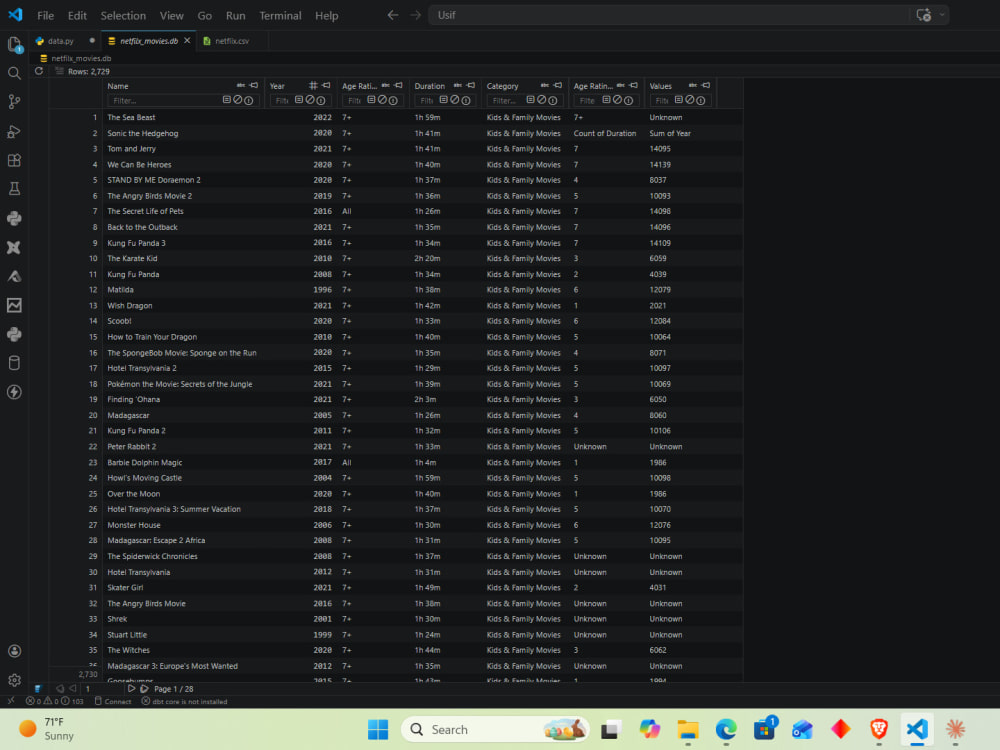Click the Name column header

(118, 86)
